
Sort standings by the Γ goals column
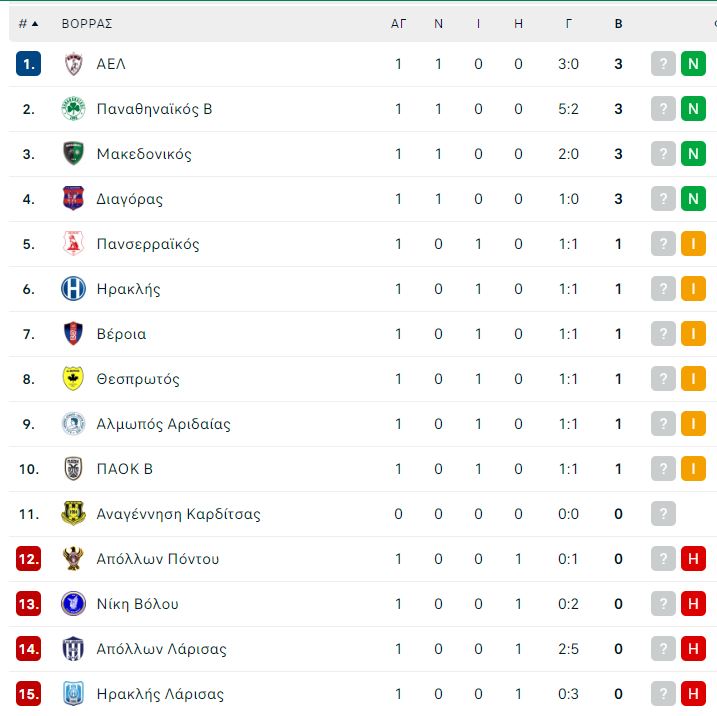(568, 24)
